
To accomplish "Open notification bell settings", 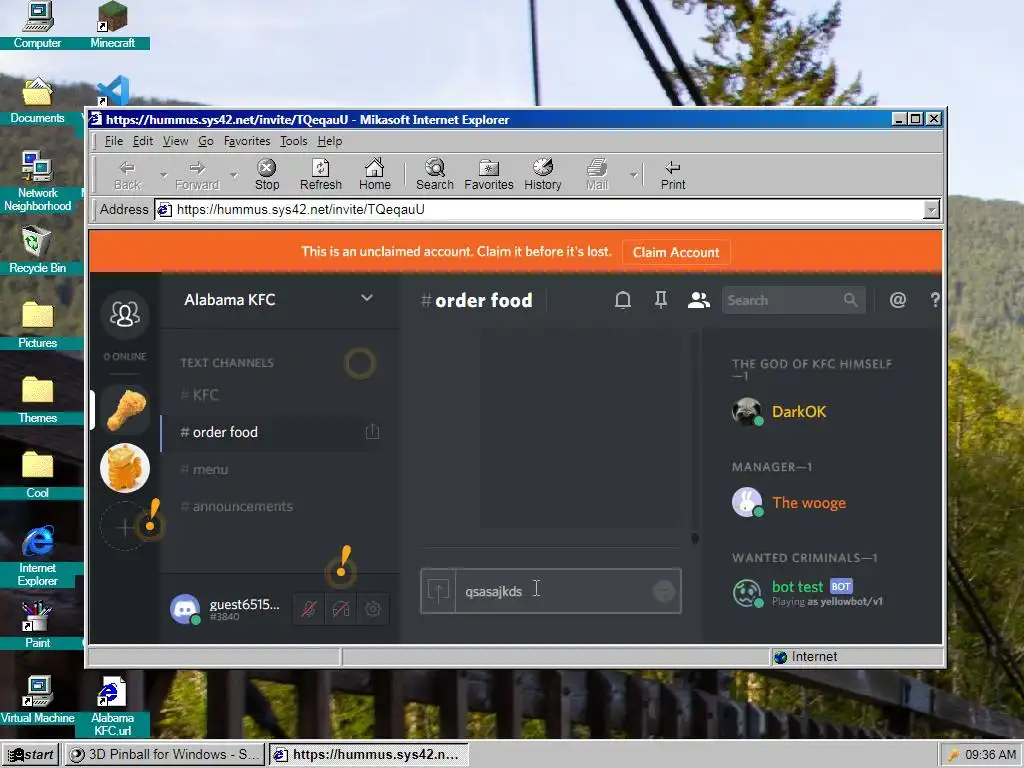I will (x=623, y=300).
